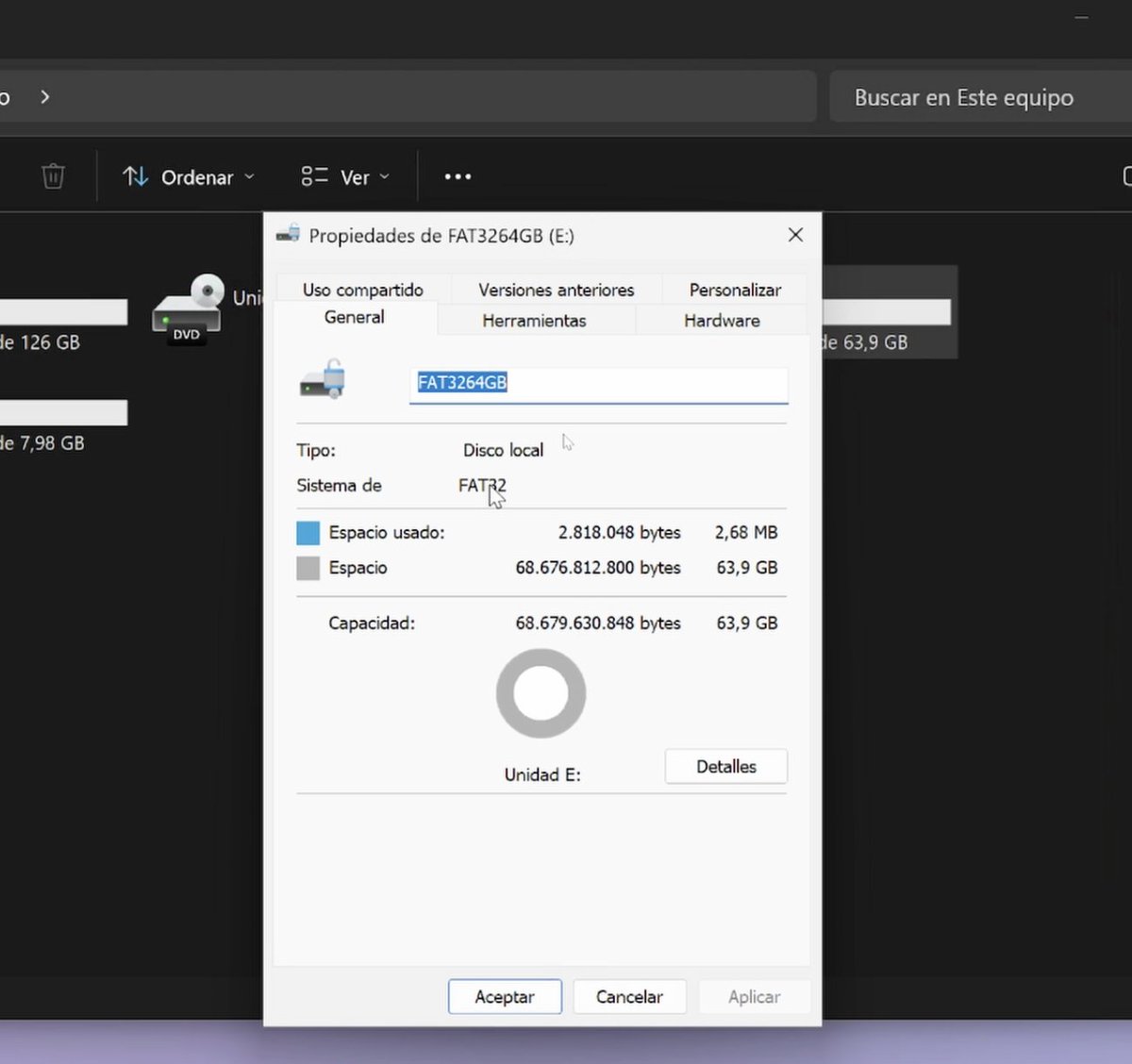Image resolution: width=1132 pixels, height=1064 pixels.
Task: Click the Unidad E: label
Action: click(x=542, y=774)
